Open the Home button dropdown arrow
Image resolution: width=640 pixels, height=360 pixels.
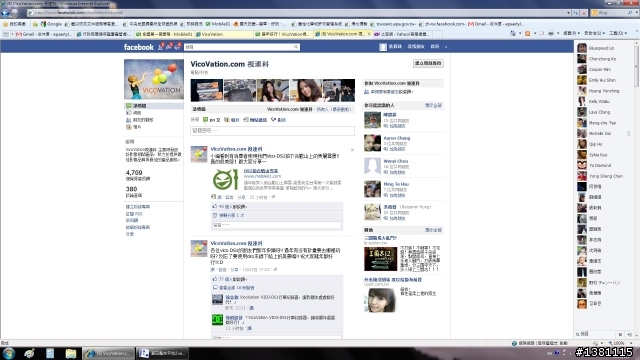(520, 33)
